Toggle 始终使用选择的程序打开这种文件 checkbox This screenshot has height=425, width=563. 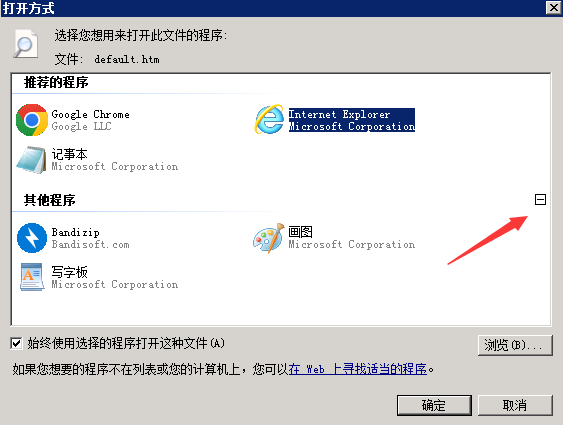[x=16, y=343]
